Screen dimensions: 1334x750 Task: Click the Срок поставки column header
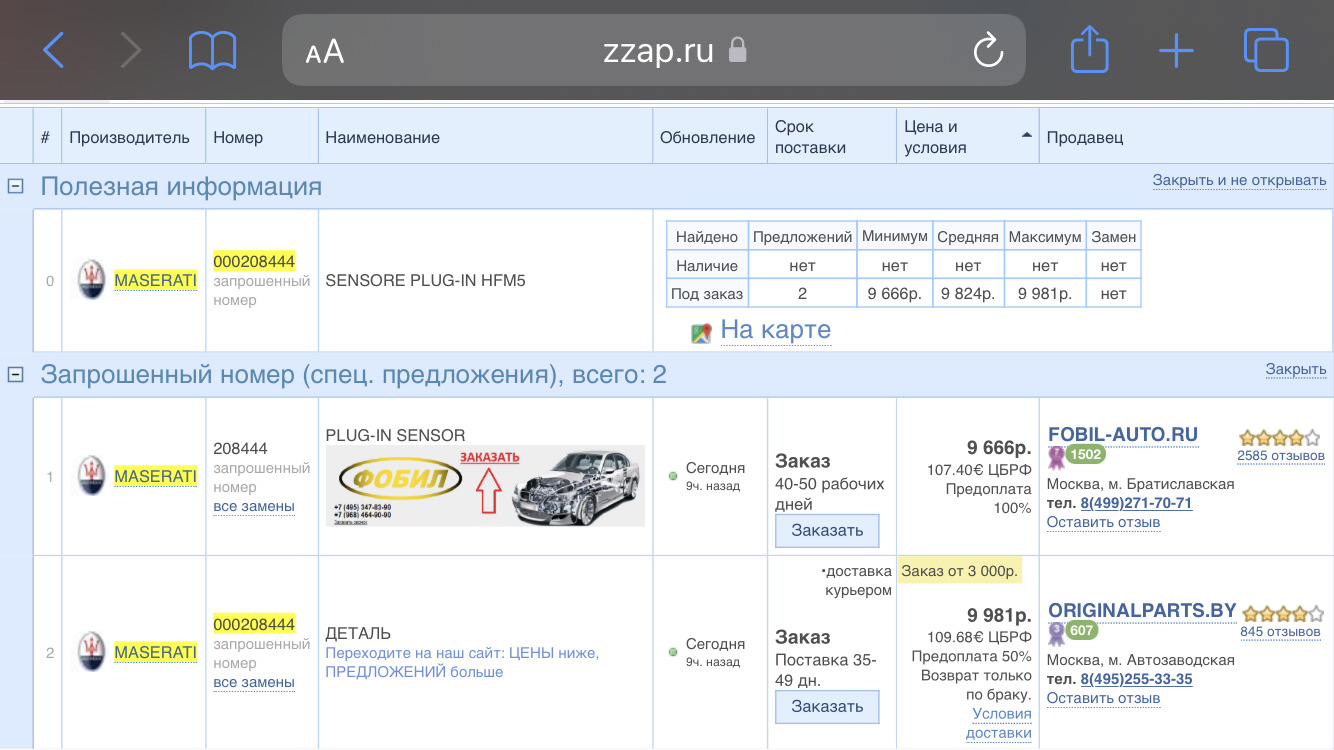tap(810, 137)
